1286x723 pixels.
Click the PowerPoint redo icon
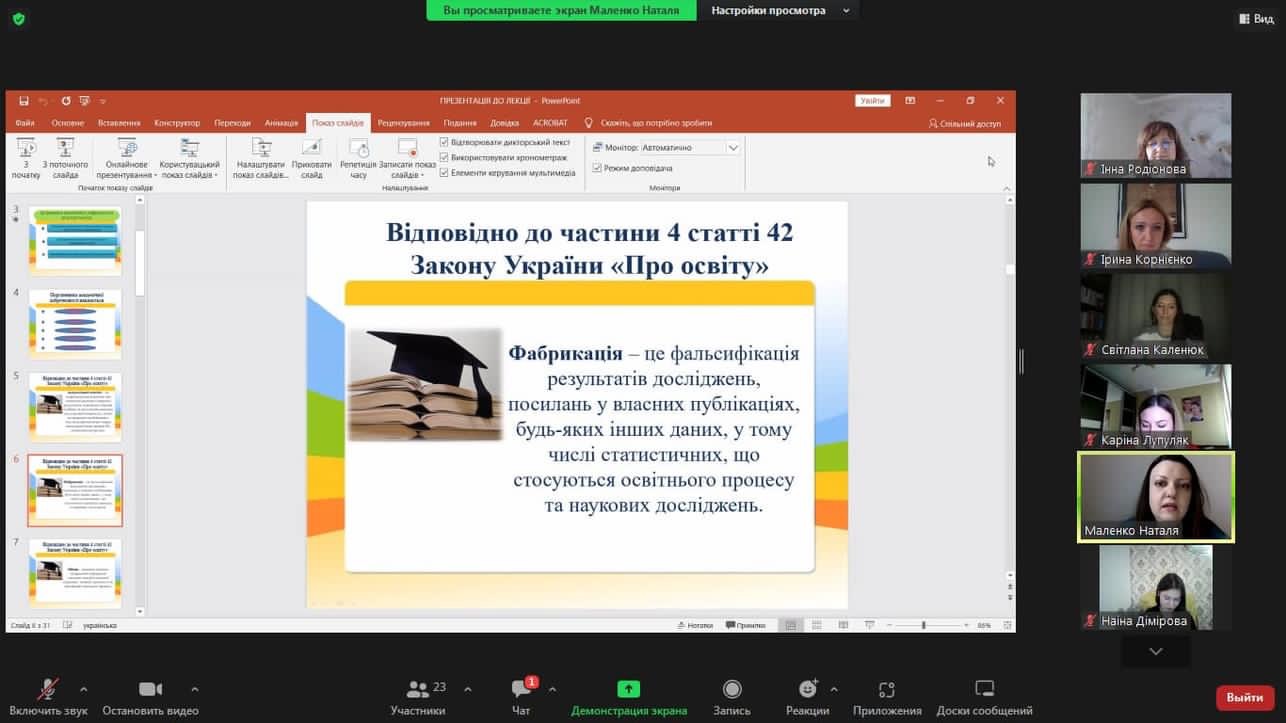(x=66, y=101)
